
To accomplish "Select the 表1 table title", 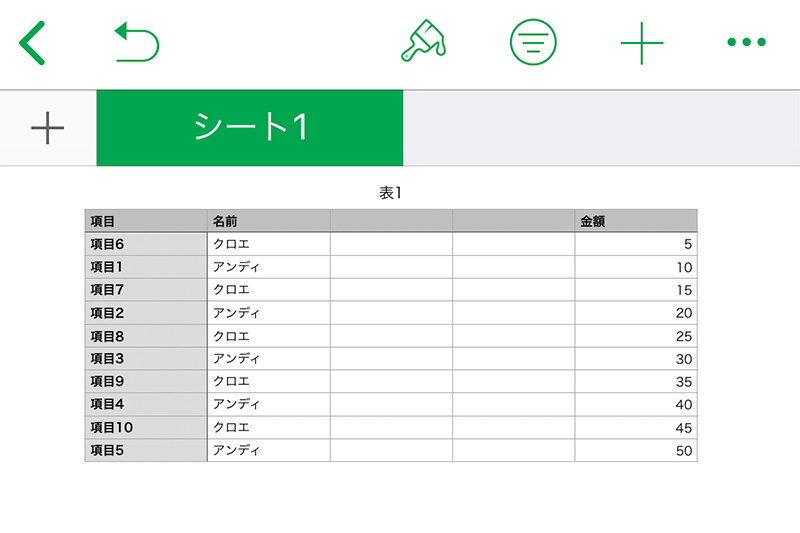I will pyautogui.click(x=390, y=193).
